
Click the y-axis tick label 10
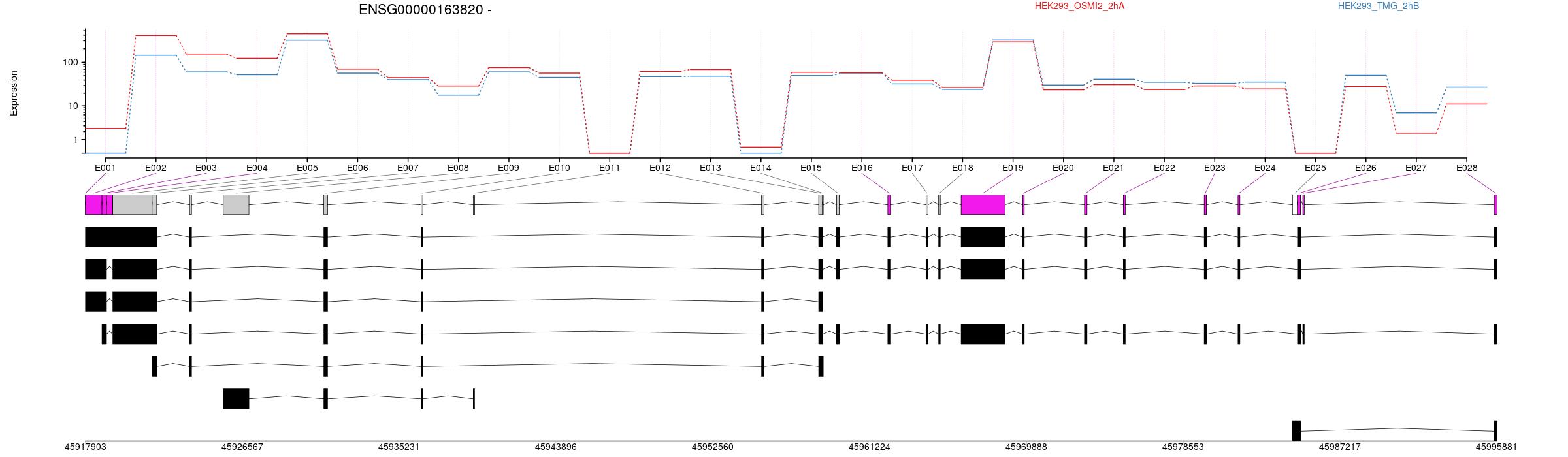click(73, 106)
